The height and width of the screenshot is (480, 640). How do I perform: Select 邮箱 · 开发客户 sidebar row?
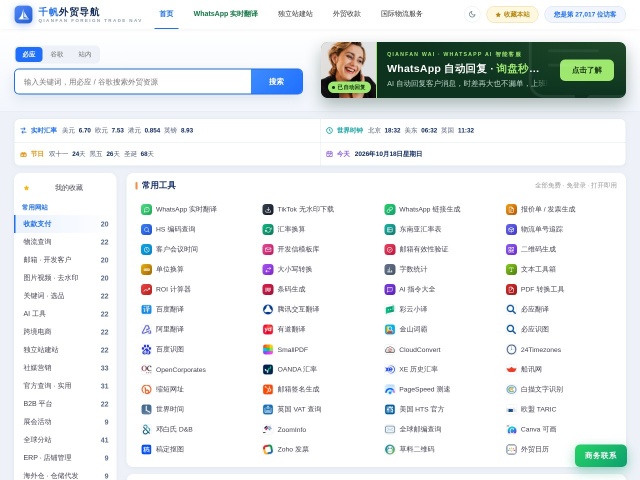(65, 260)
